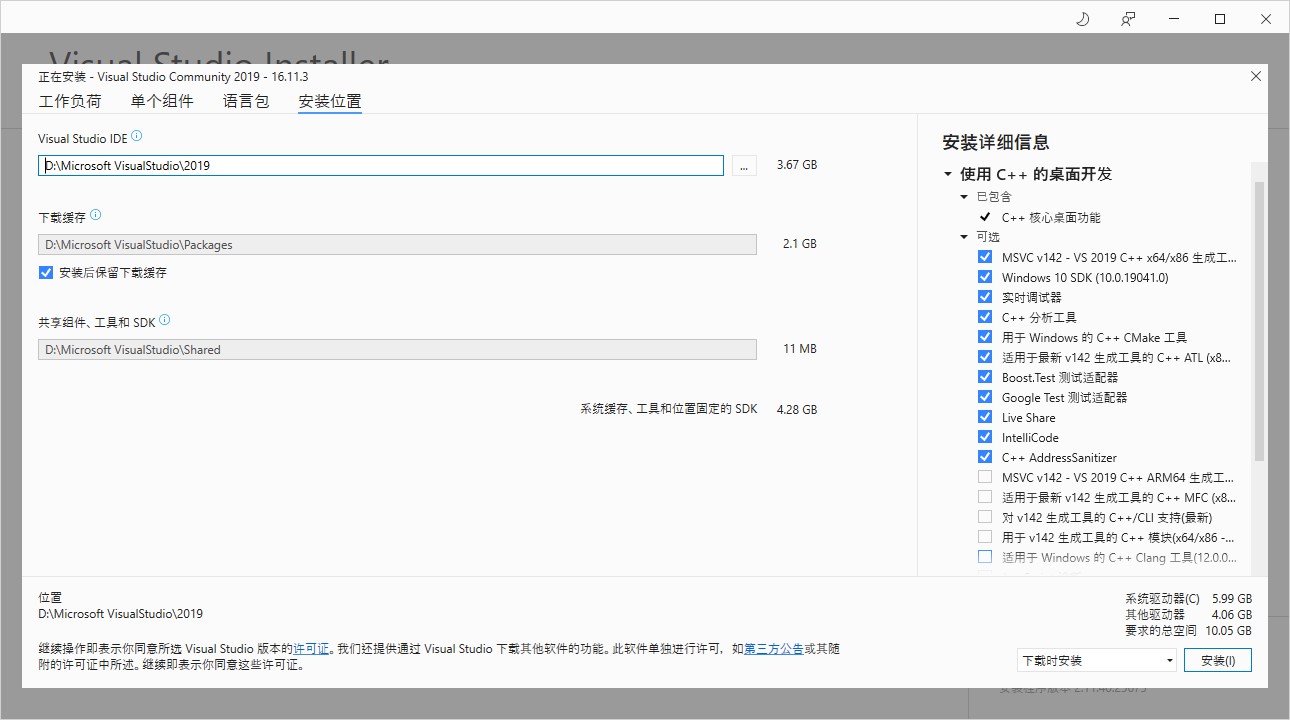Click the 要求的总空间 10.05 GB text
The image size is (1290, 720).
[x=1188, y=631]
